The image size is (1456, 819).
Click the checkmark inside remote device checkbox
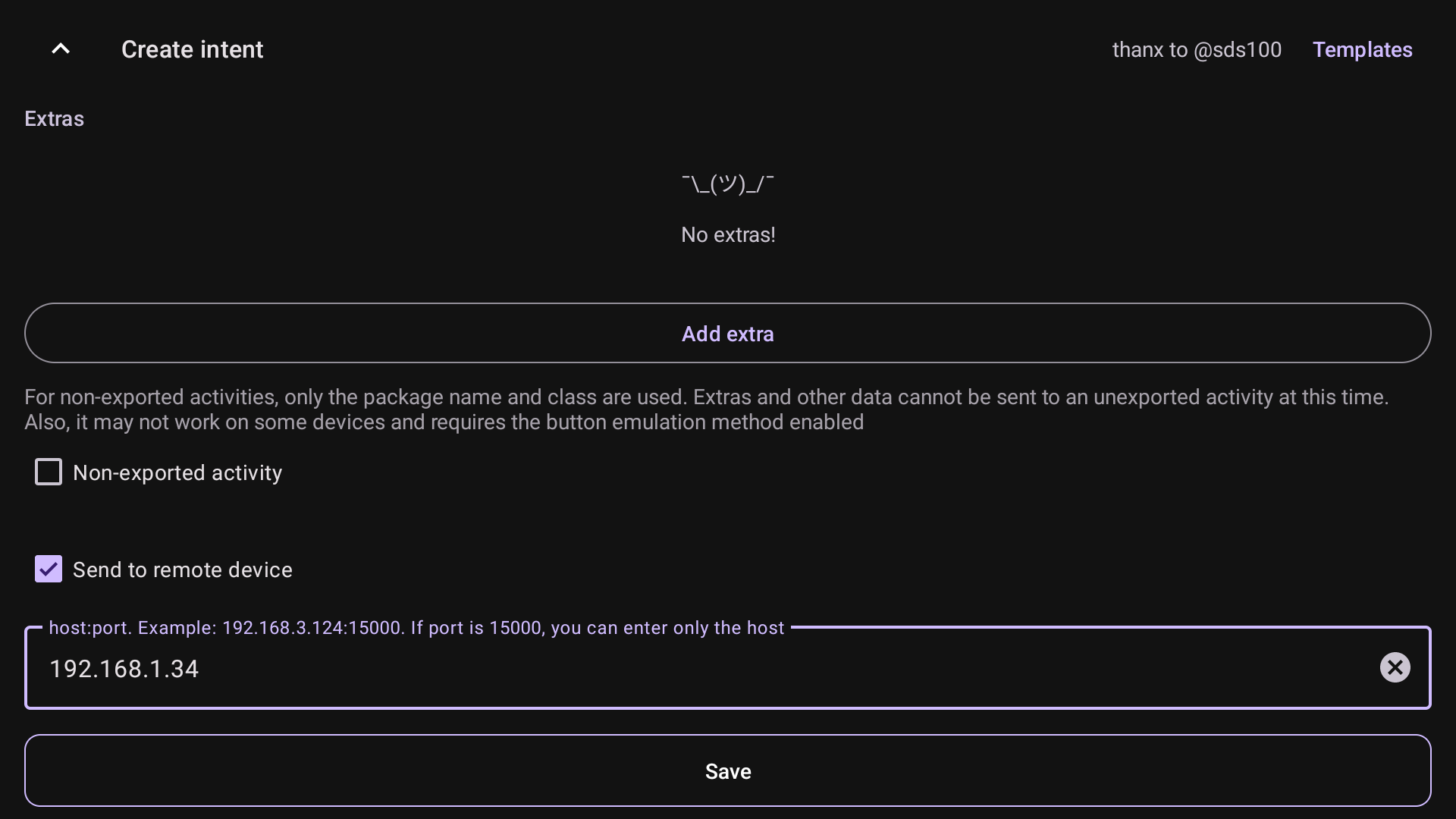pyautogui.click(x=49, y=569)
